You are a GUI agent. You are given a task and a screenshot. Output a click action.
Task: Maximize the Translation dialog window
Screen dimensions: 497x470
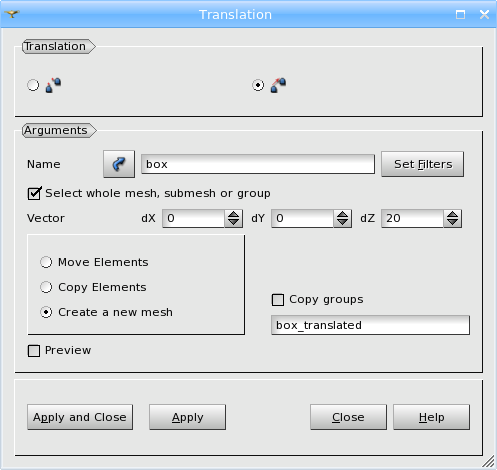(x=460, y=14)
